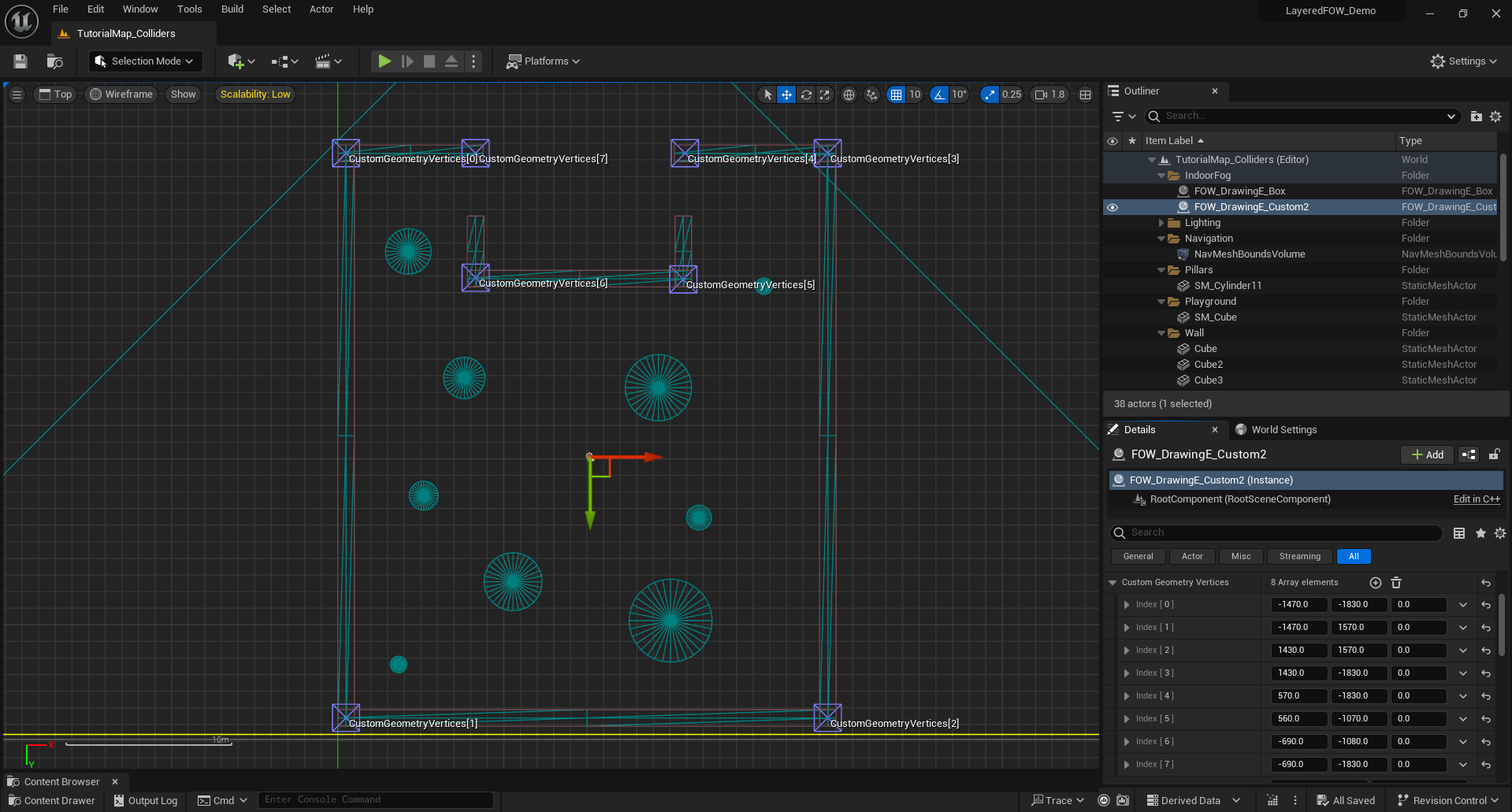Viewport: 1512px width, 812px height.
Task: Open the Platforms dropdown
Action: click(543, 61)
